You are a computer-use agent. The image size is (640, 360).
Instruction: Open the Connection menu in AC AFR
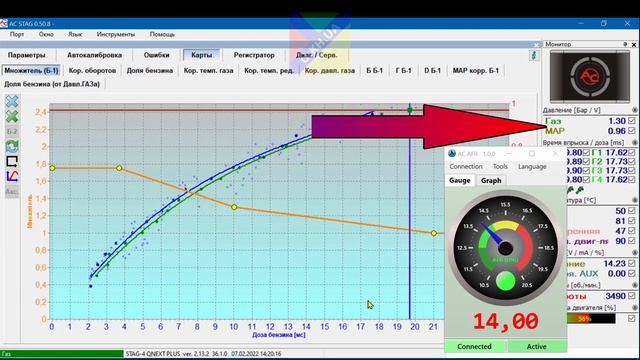click(x=466, y=167)
